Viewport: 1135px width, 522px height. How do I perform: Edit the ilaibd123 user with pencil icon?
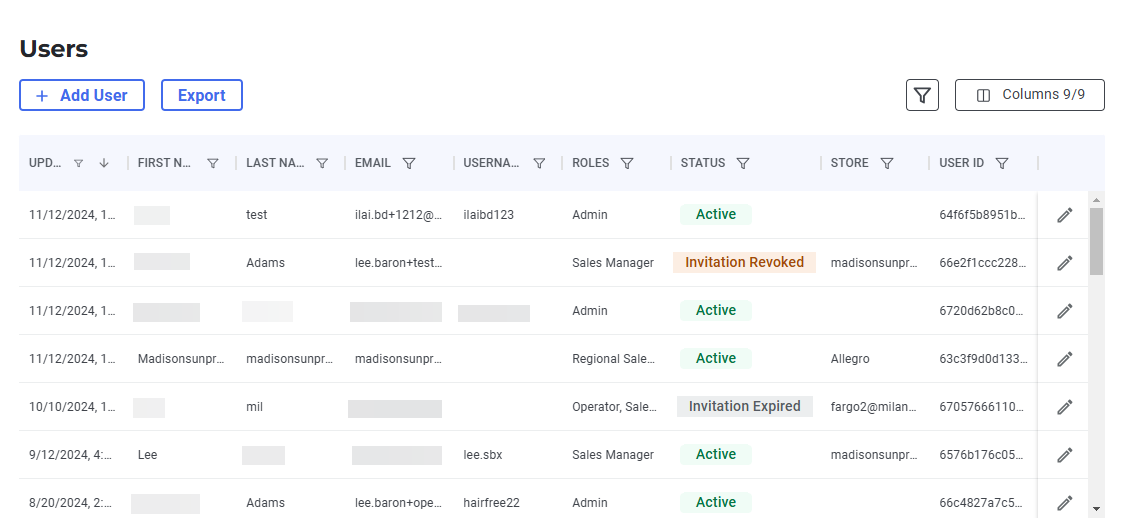(1064, 215)
